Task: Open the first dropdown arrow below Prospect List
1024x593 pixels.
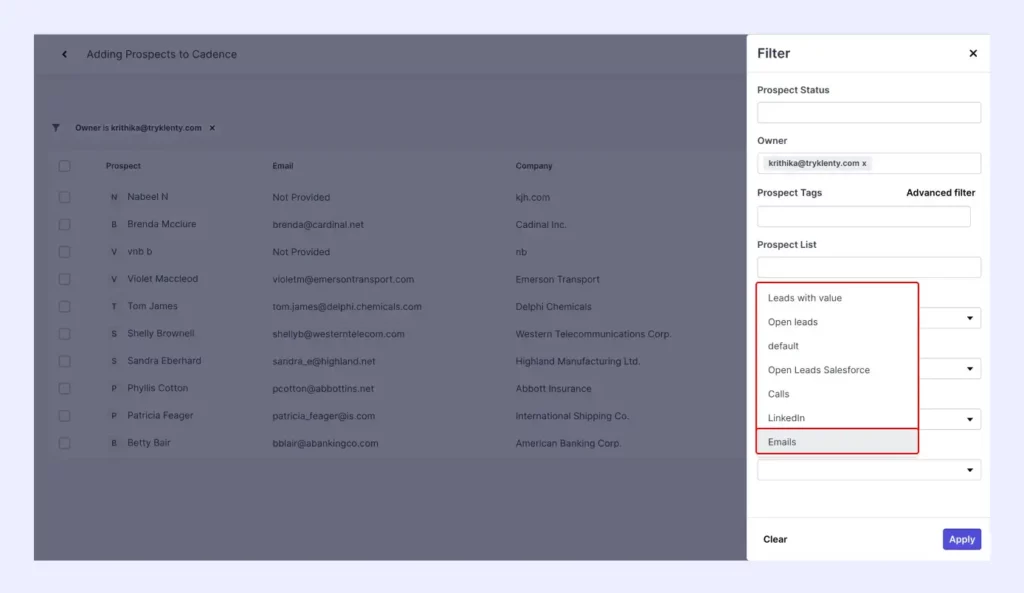Action: tap(970, 318)
